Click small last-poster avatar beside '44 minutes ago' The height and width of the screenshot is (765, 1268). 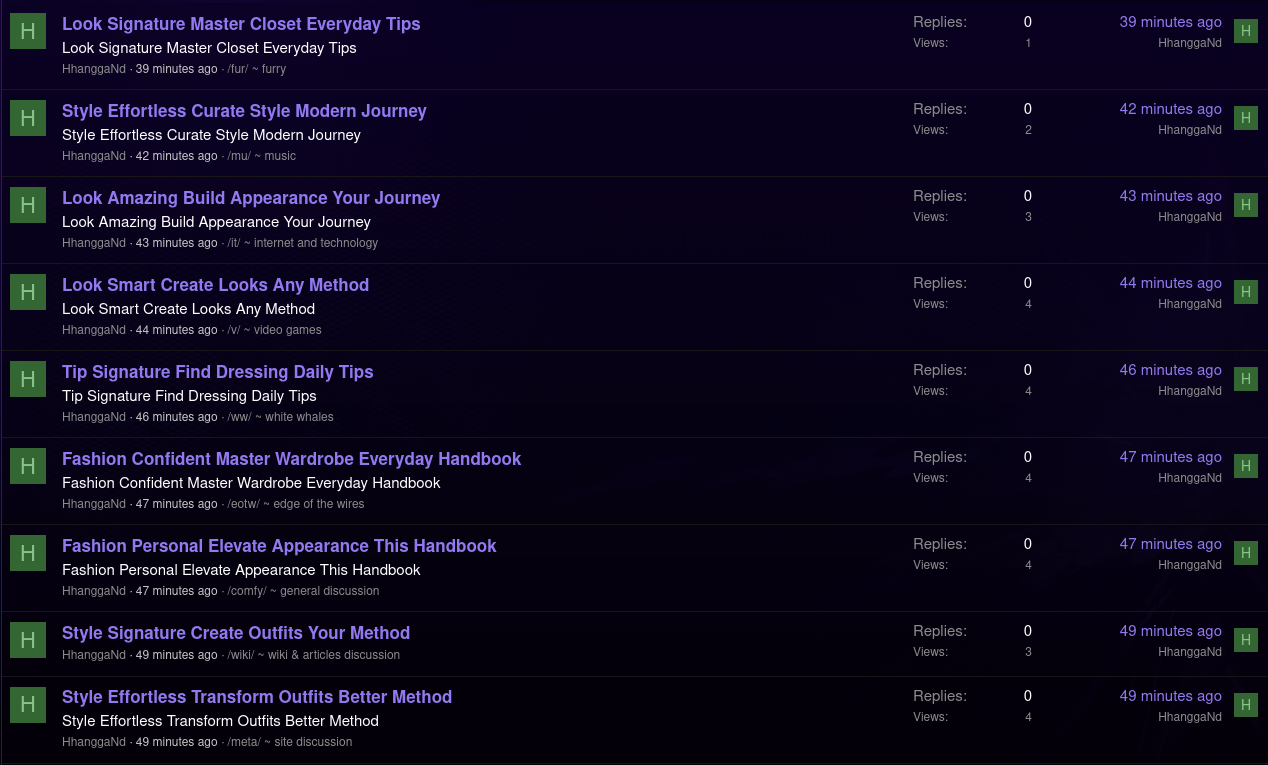click(1246, 292)
